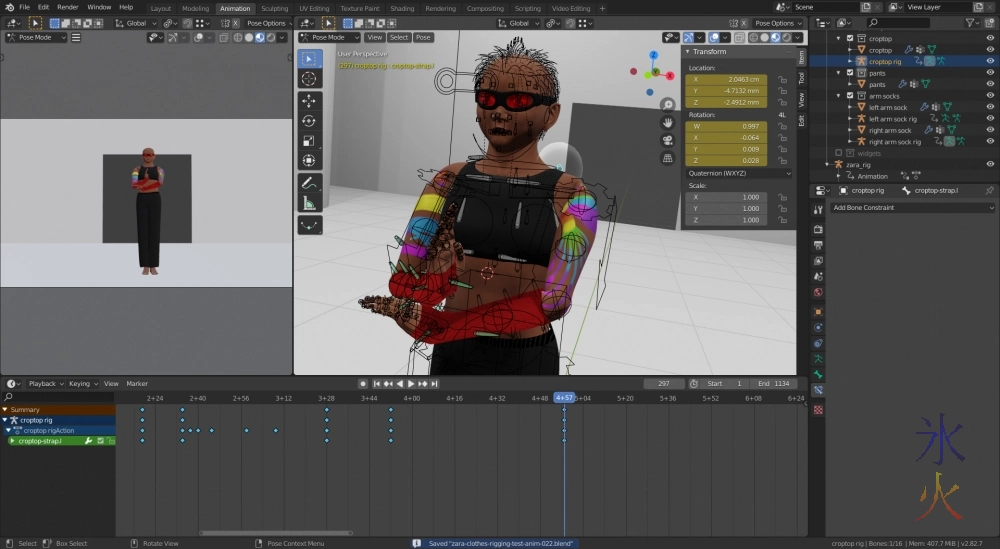Click the Measure tool icon
The width and height of the screenshot is (1000, 549).
[309, 203]
